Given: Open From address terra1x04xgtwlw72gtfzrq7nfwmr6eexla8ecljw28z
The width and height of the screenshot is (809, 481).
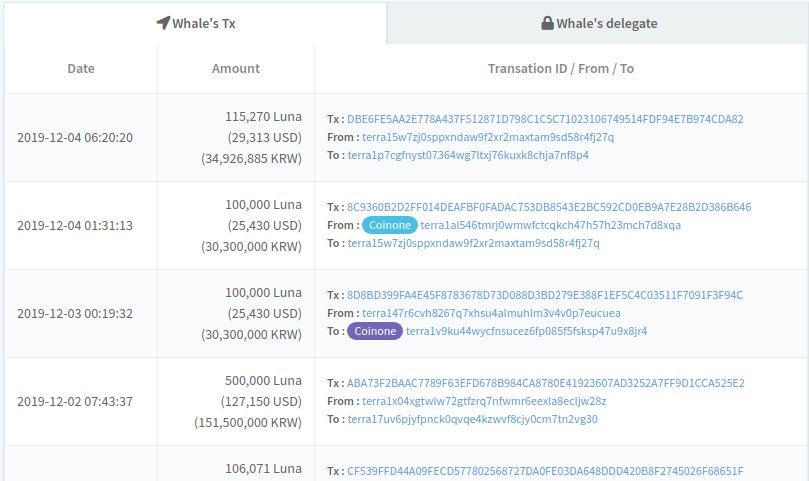Looking at the screenshot, I should coord(484,402).
